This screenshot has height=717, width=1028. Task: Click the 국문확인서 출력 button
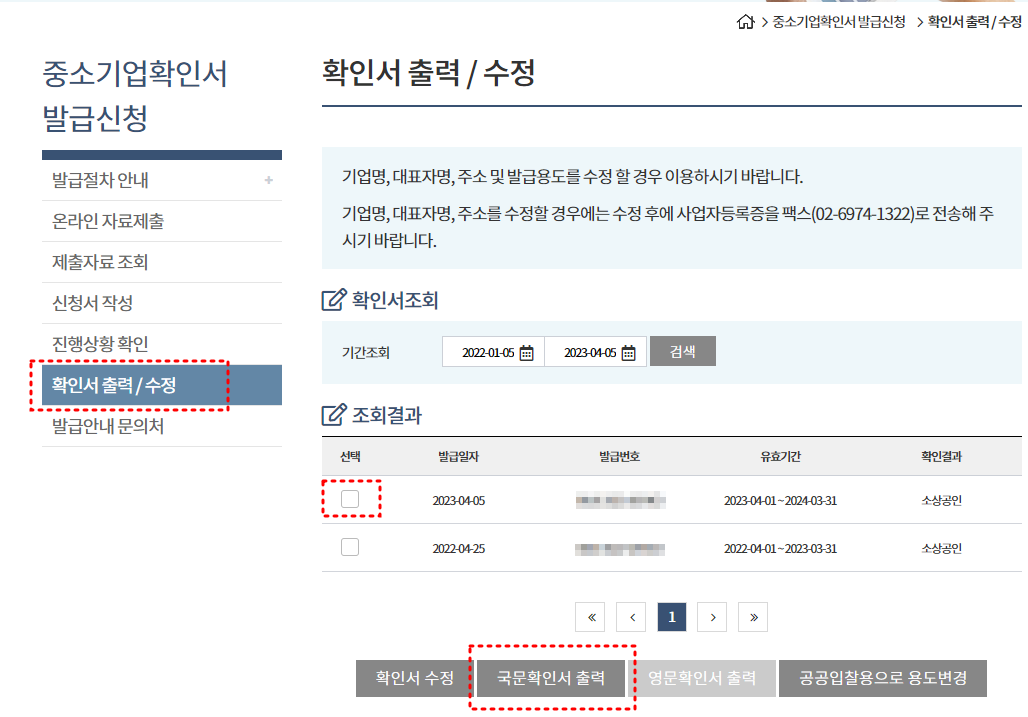click(550, 678)
